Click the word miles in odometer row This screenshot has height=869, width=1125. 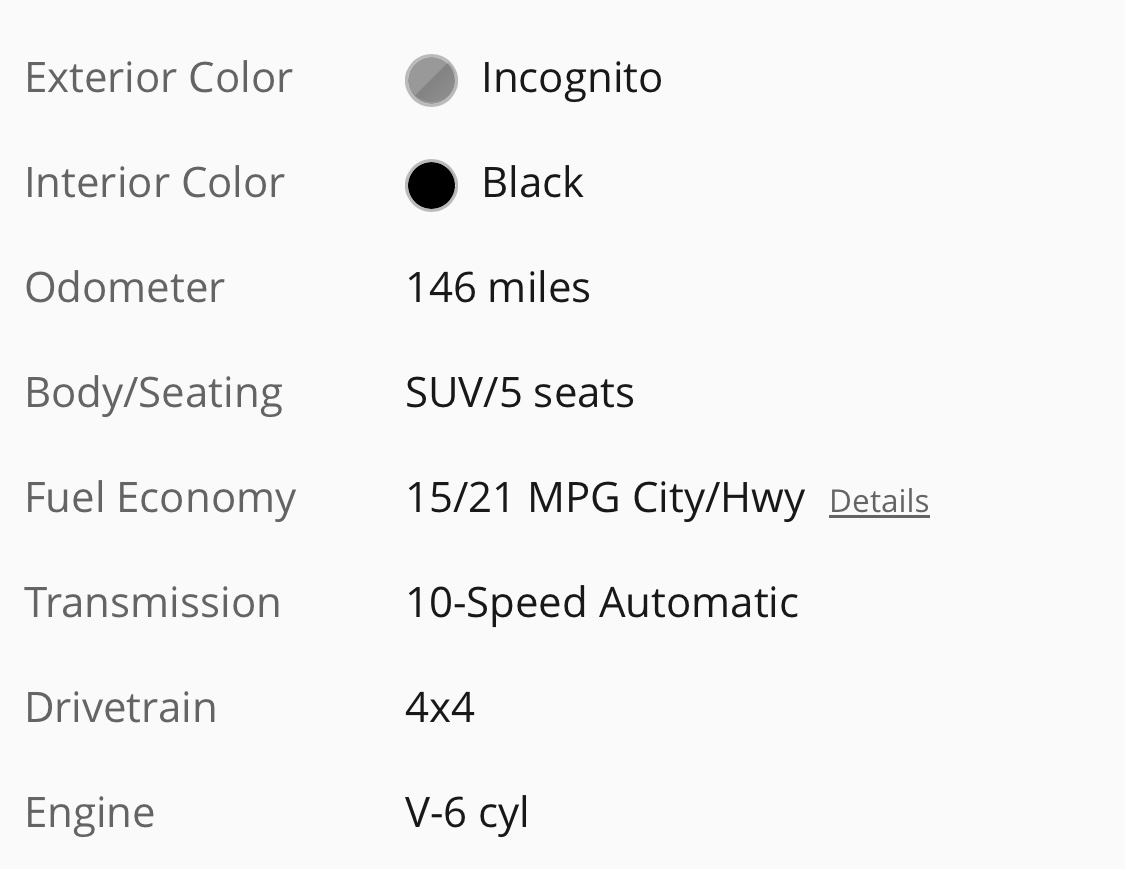(x=539, y=288)
